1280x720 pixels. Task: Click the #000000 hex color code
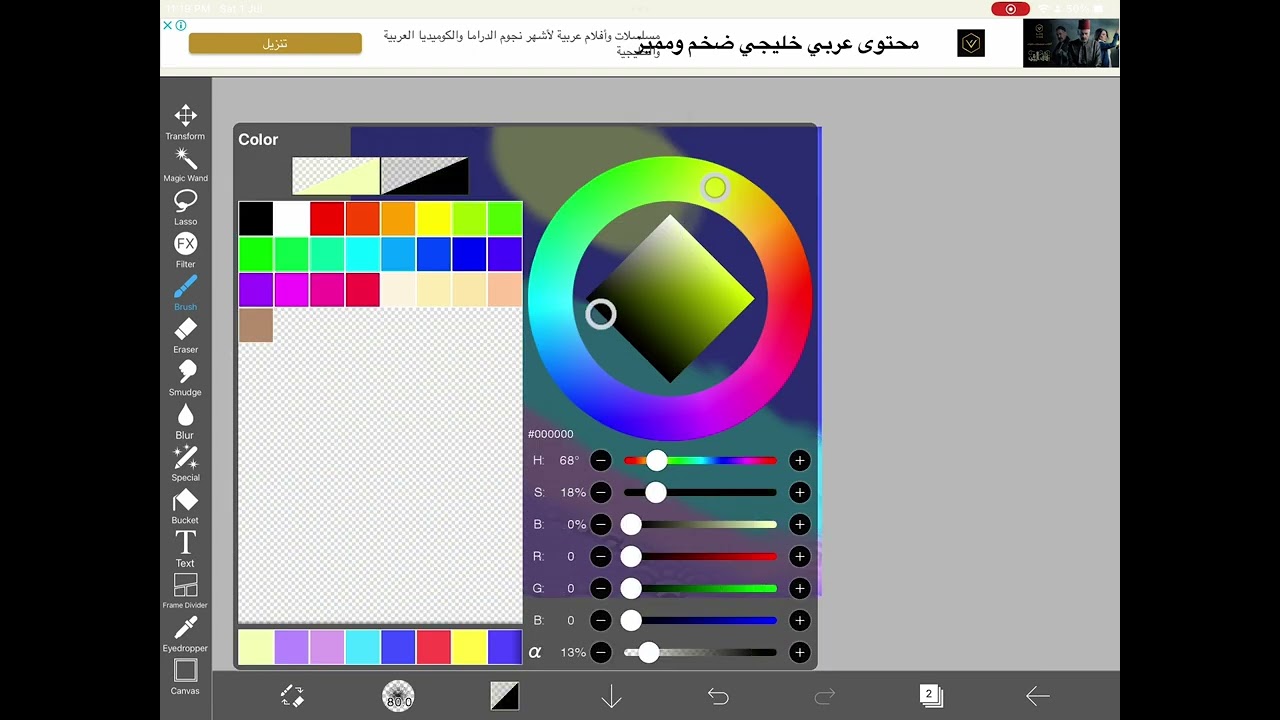click(x=551, y=434)
